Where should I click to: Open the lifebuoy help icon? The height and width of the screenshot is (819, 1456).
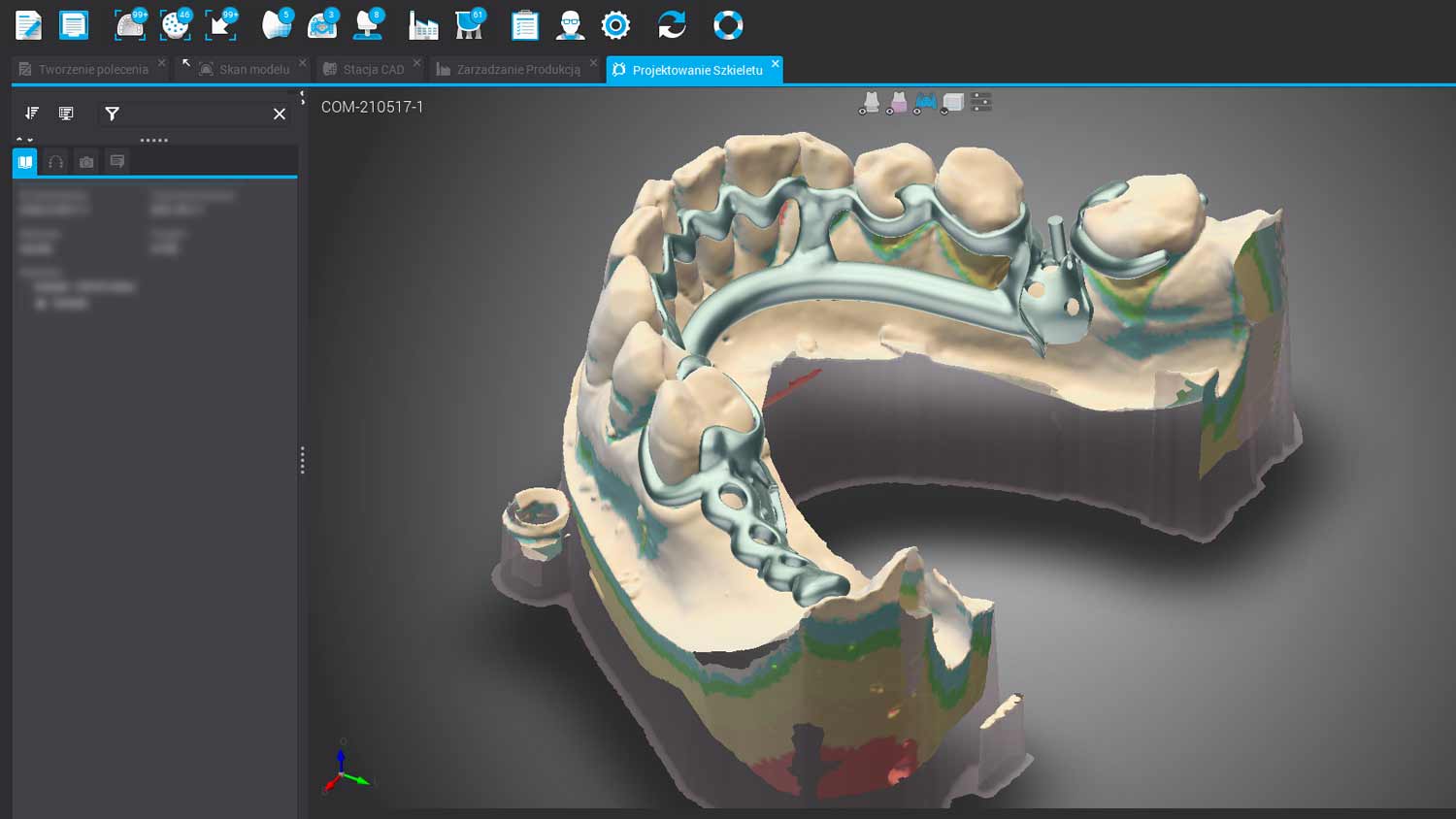[728, 25]
